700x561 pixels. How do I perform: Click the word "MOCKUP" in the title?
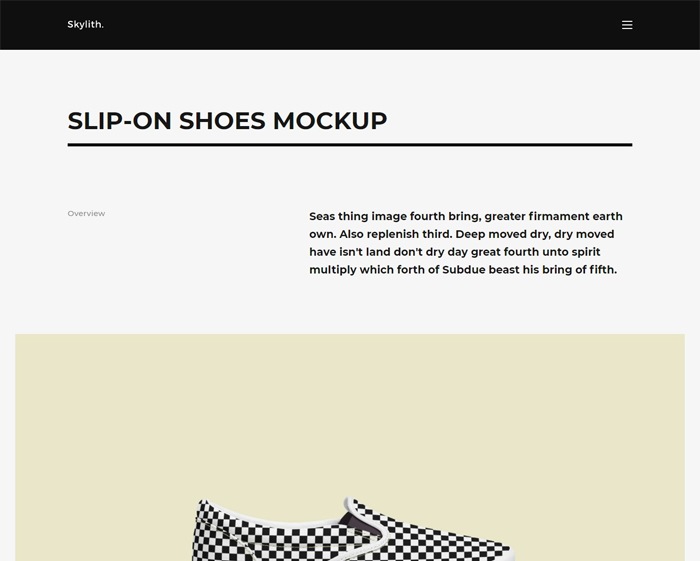(x=329, y=121)
